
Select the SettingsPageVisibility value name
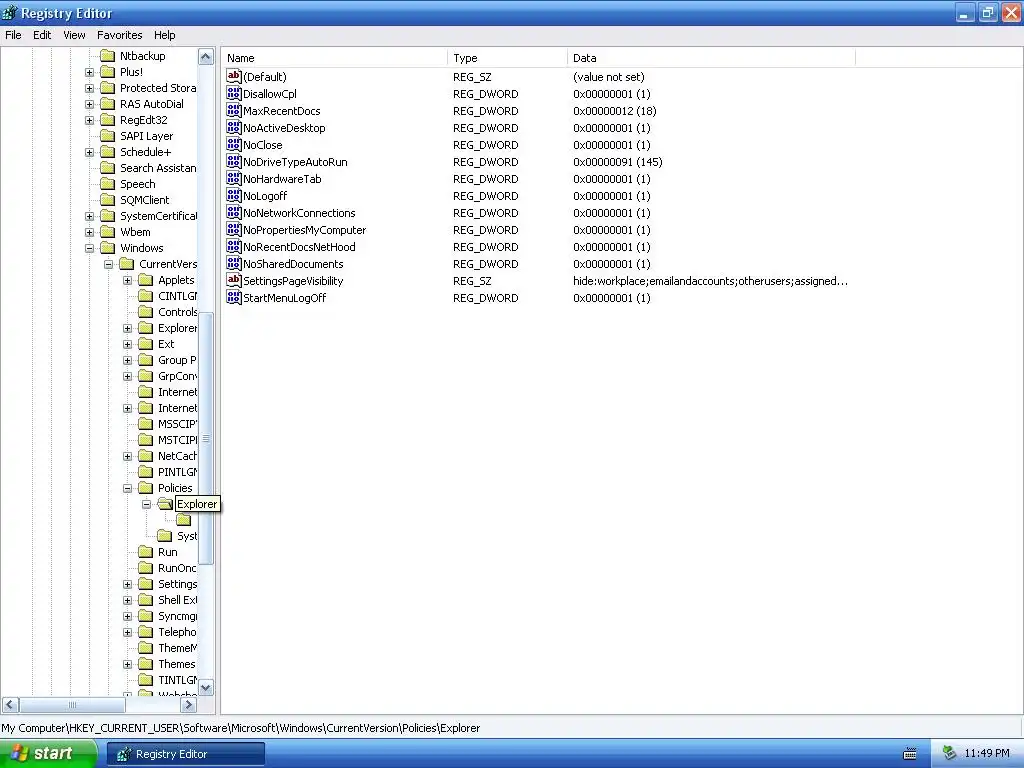[x=293, y=281]
